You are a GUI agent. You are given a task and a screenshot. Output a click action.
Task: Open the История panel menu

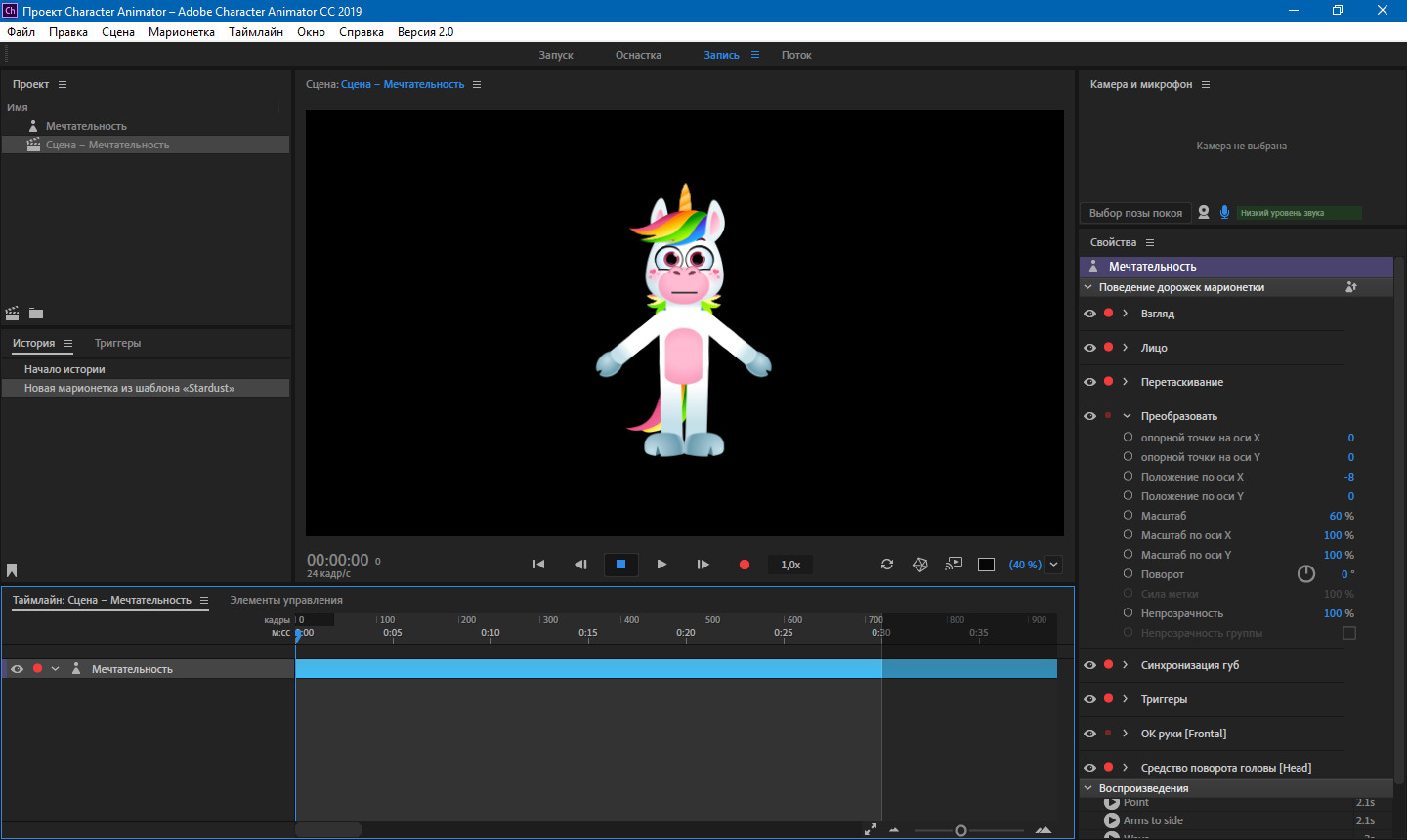coord(68,343)
